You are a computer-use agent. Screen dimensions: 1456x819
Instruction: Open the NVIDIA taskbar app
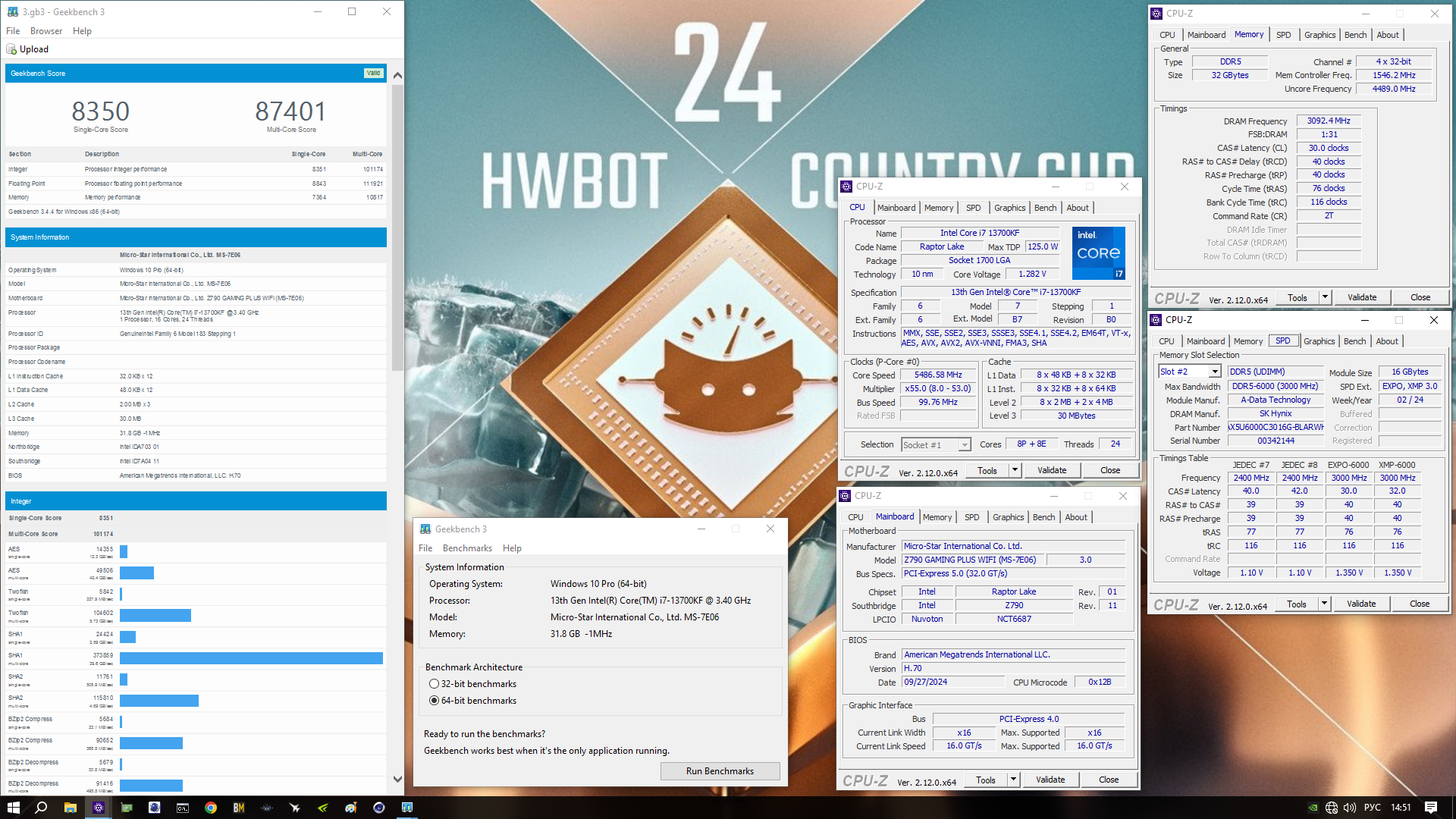[323, 808]
